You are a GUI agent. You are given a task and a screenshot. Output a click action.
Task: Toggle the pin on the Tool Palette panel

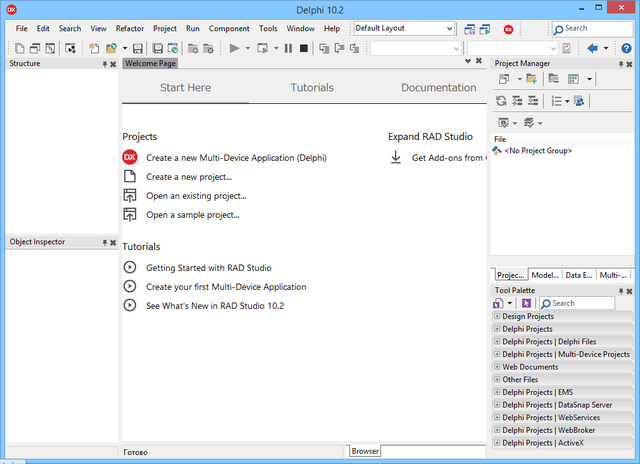[x=619, y=291]
